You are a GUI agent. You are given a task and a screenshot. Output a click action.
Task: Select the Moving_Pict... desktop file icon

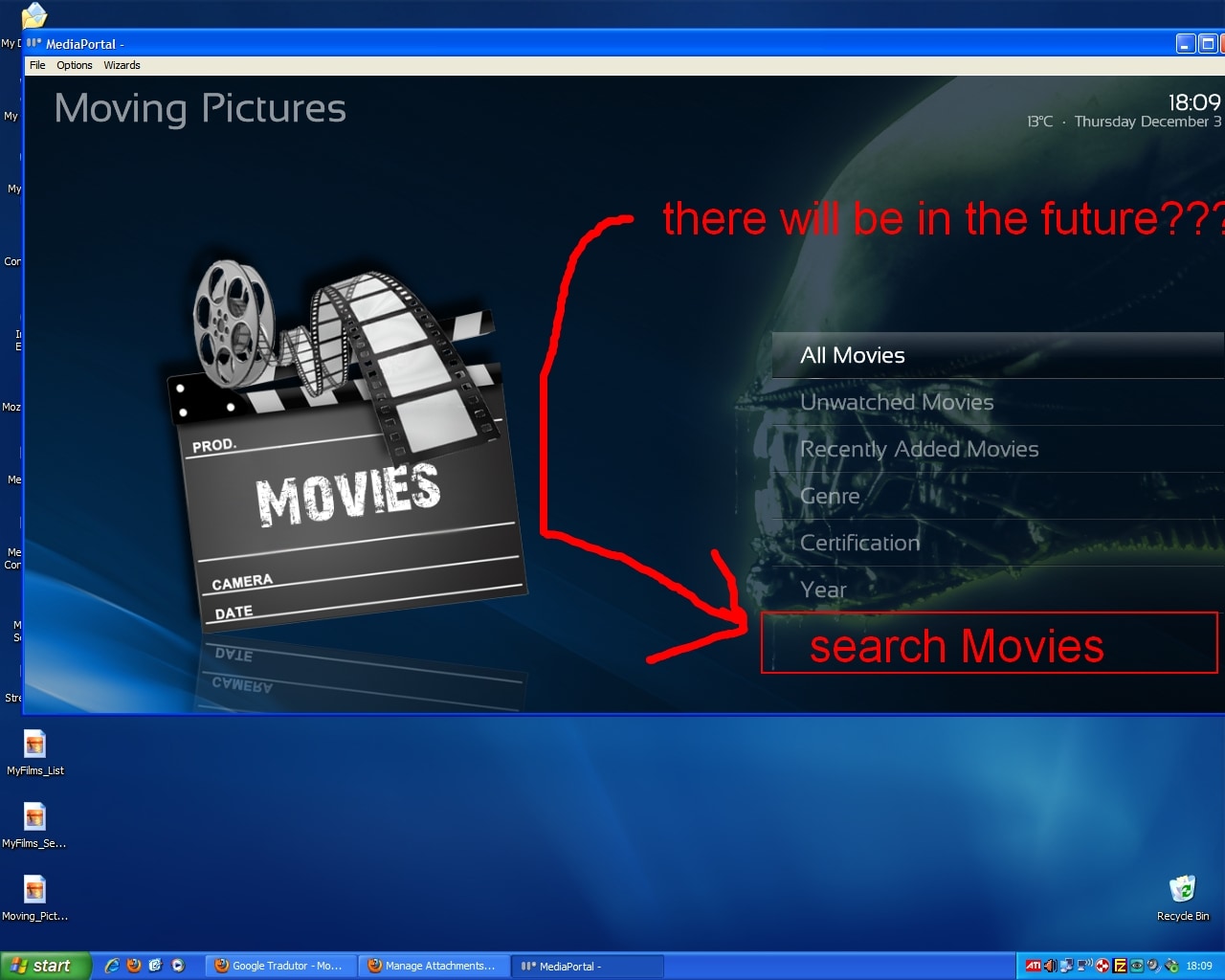pyautogui.click(x=34, y=898)
